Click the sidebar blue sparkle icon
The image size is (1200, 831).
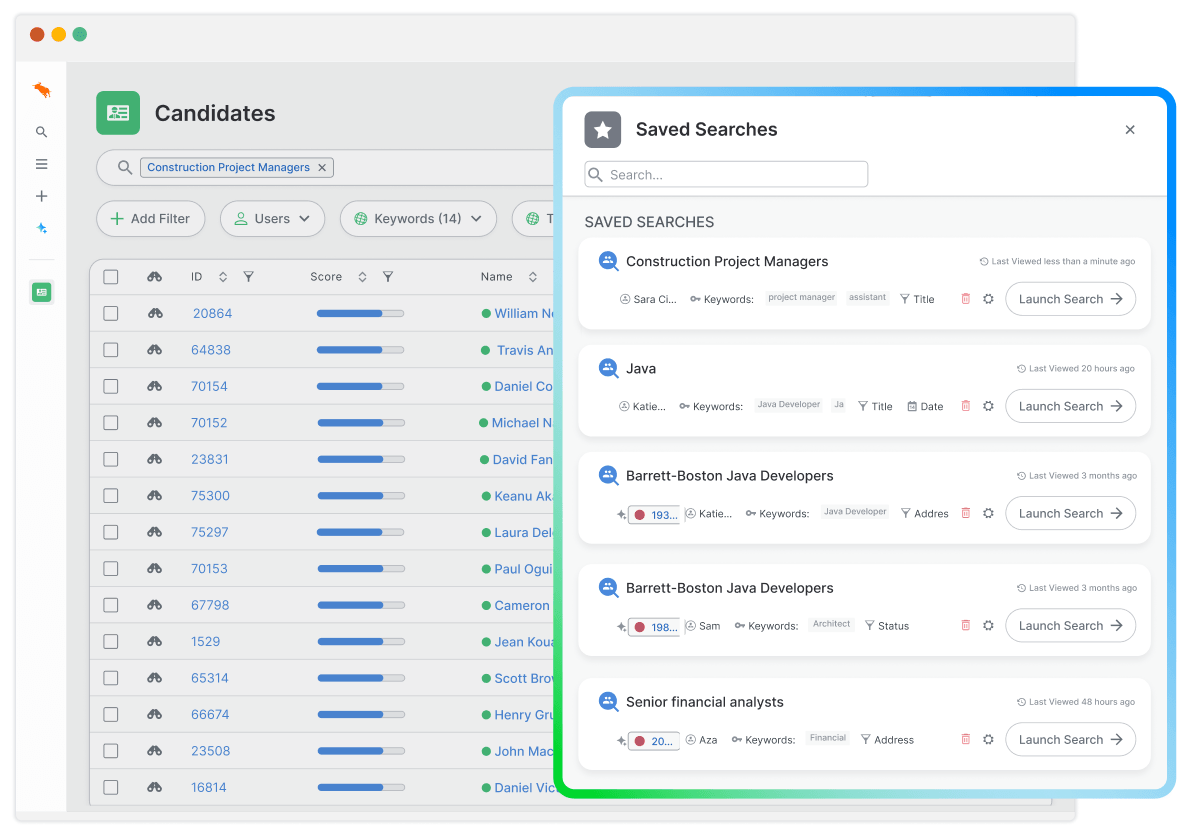pyautogui.click(x=41, y=228)
